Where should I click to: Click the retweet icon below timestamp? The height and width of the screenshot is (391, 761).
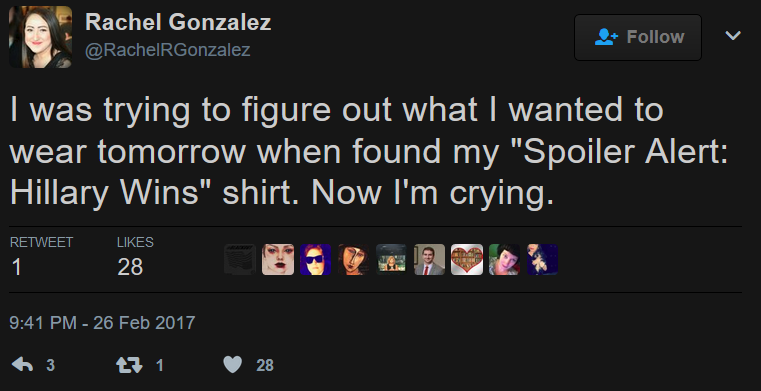[129, 365]
